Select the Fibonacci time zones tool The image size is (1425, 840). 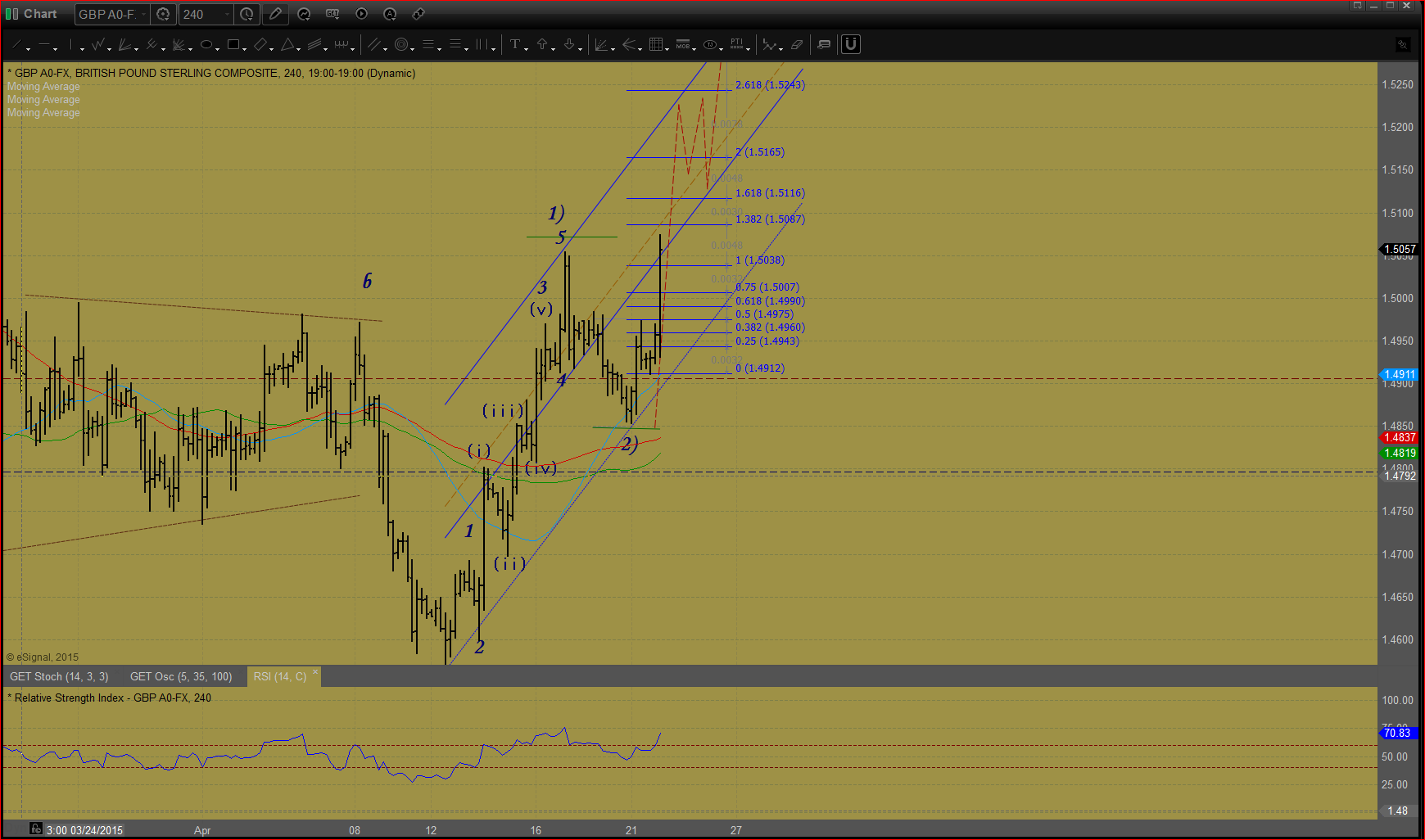pos(482,44)
